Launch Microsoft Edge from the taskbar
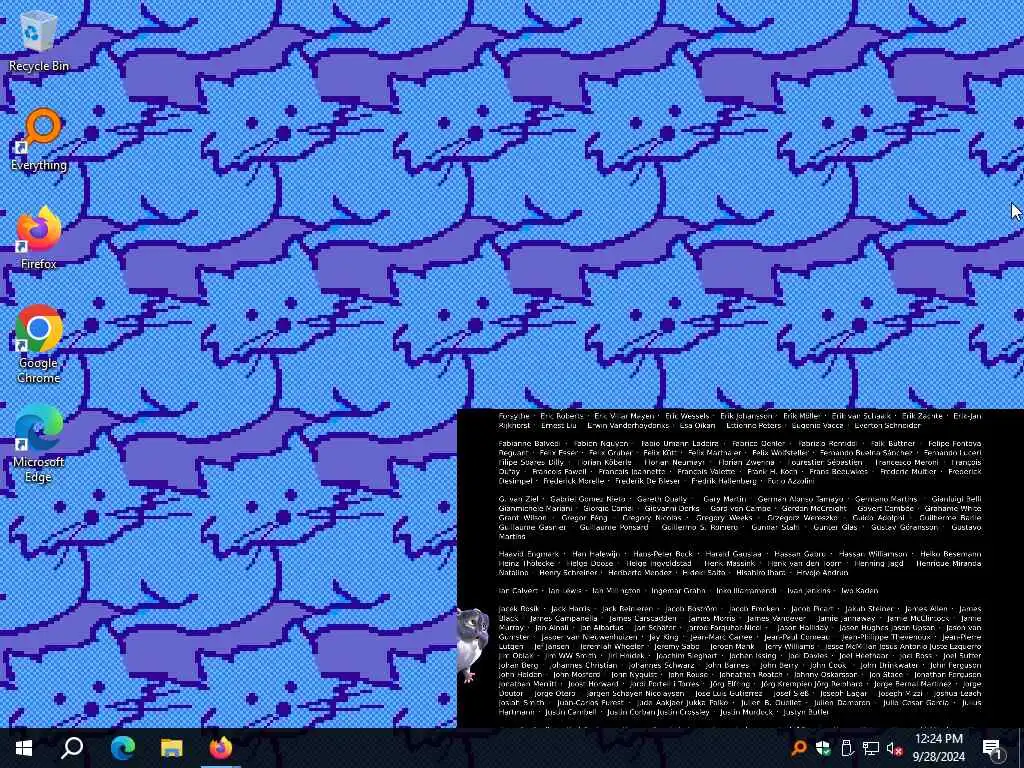Image resolution: width=1024 pixels, height=768 pixels. [x=122, y=748]
